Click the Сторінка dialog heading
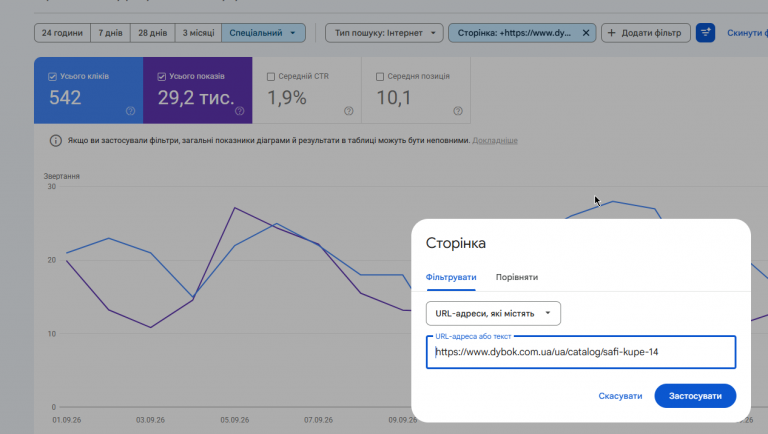This screenshot has width=768, height=434. point(456,243)
